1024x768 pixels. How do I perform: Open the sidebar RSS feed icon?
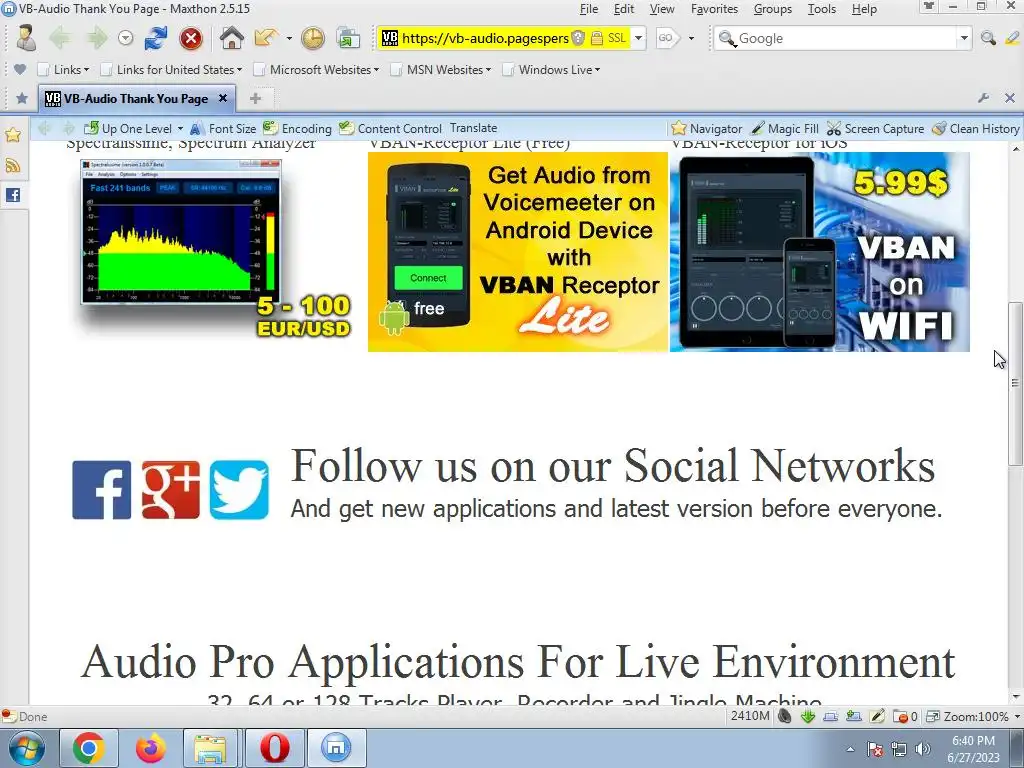click(13, 165)
